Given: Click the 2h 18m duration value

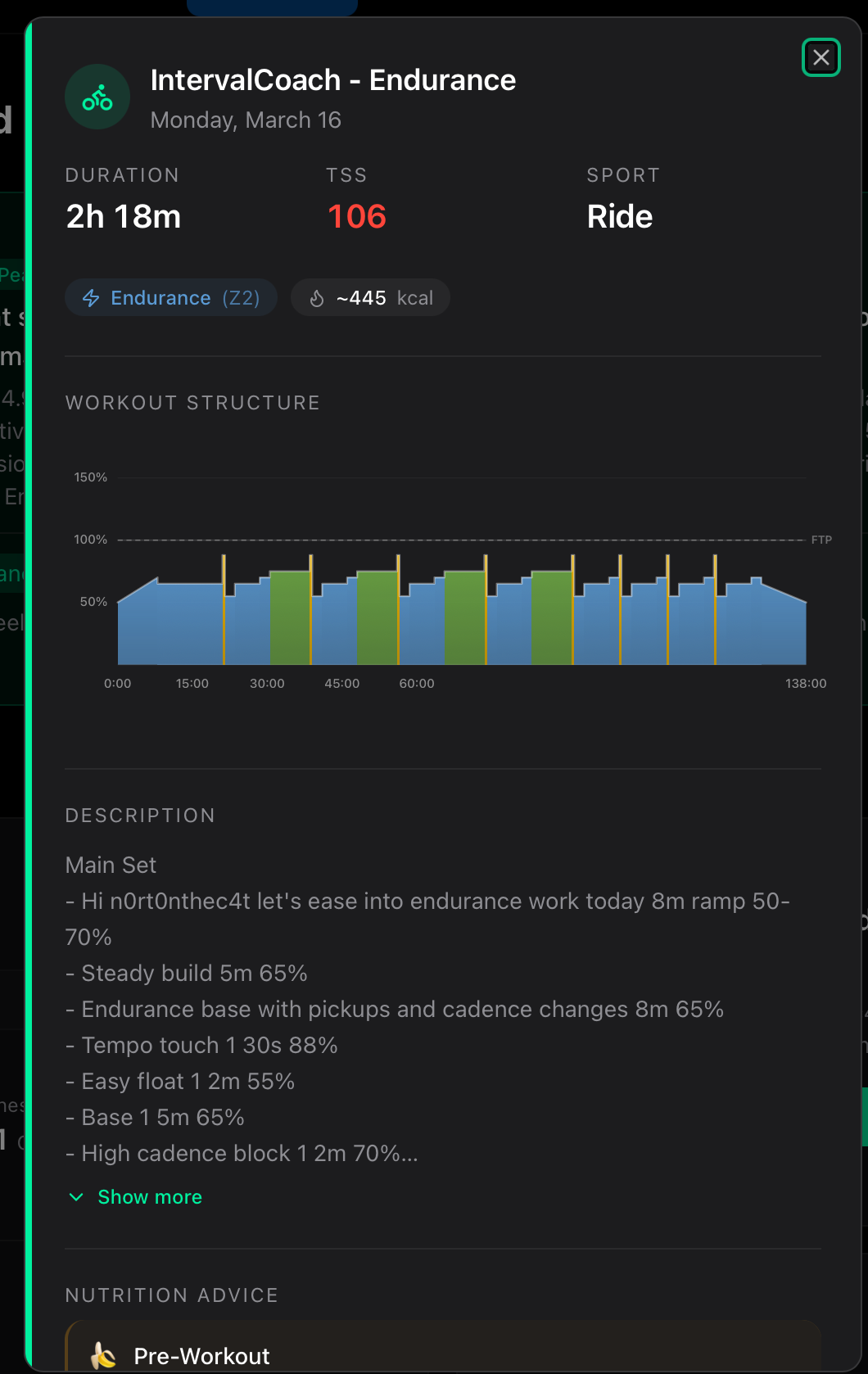Looking at the screenshot, I should point(124,217).
